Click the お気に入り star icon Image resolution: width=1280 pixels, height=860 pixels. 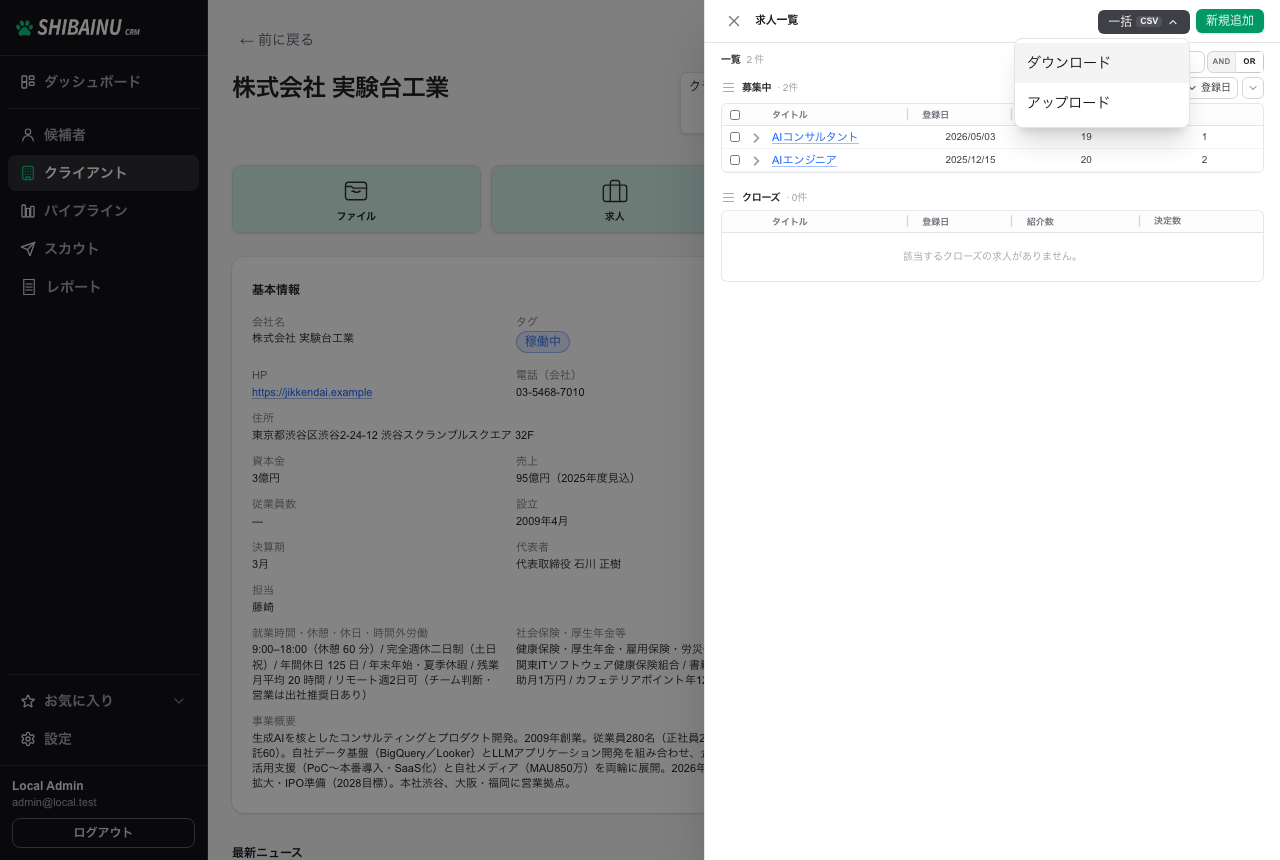point(28,701)
